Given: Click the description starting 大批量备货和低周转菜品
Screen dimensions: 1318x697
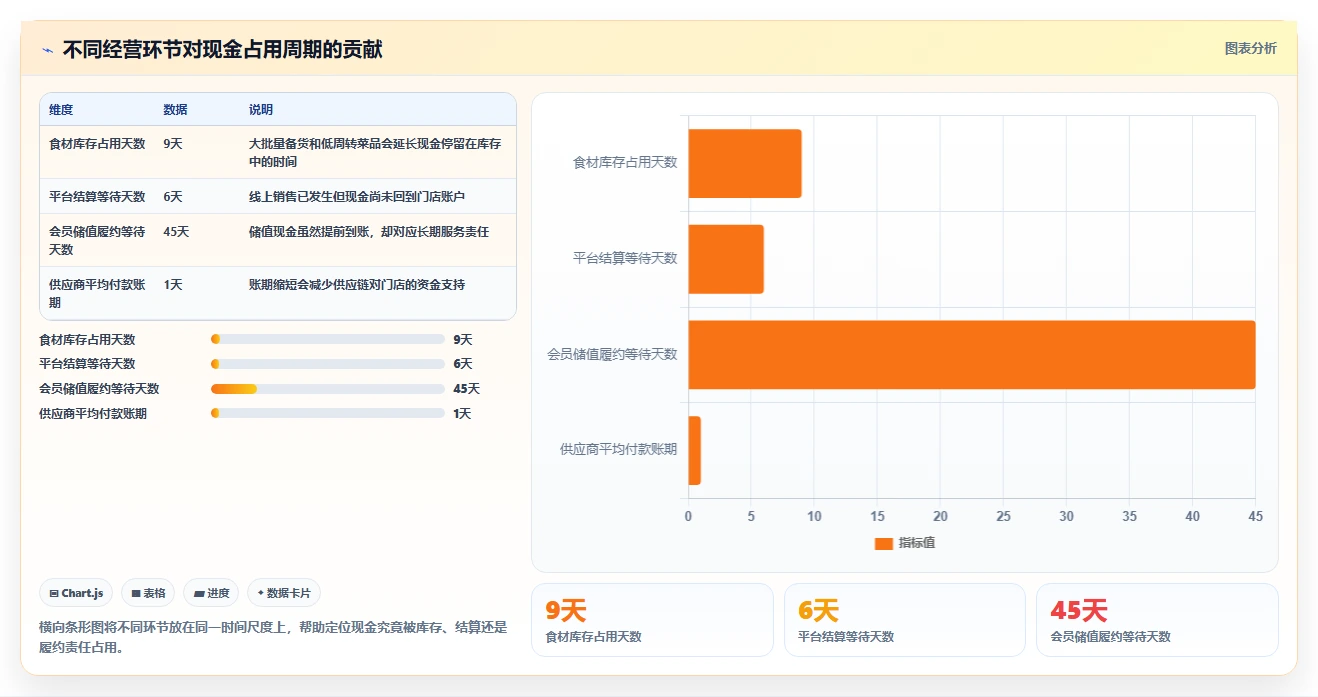Looking at the screenshot, I should [x=375, y=152].
